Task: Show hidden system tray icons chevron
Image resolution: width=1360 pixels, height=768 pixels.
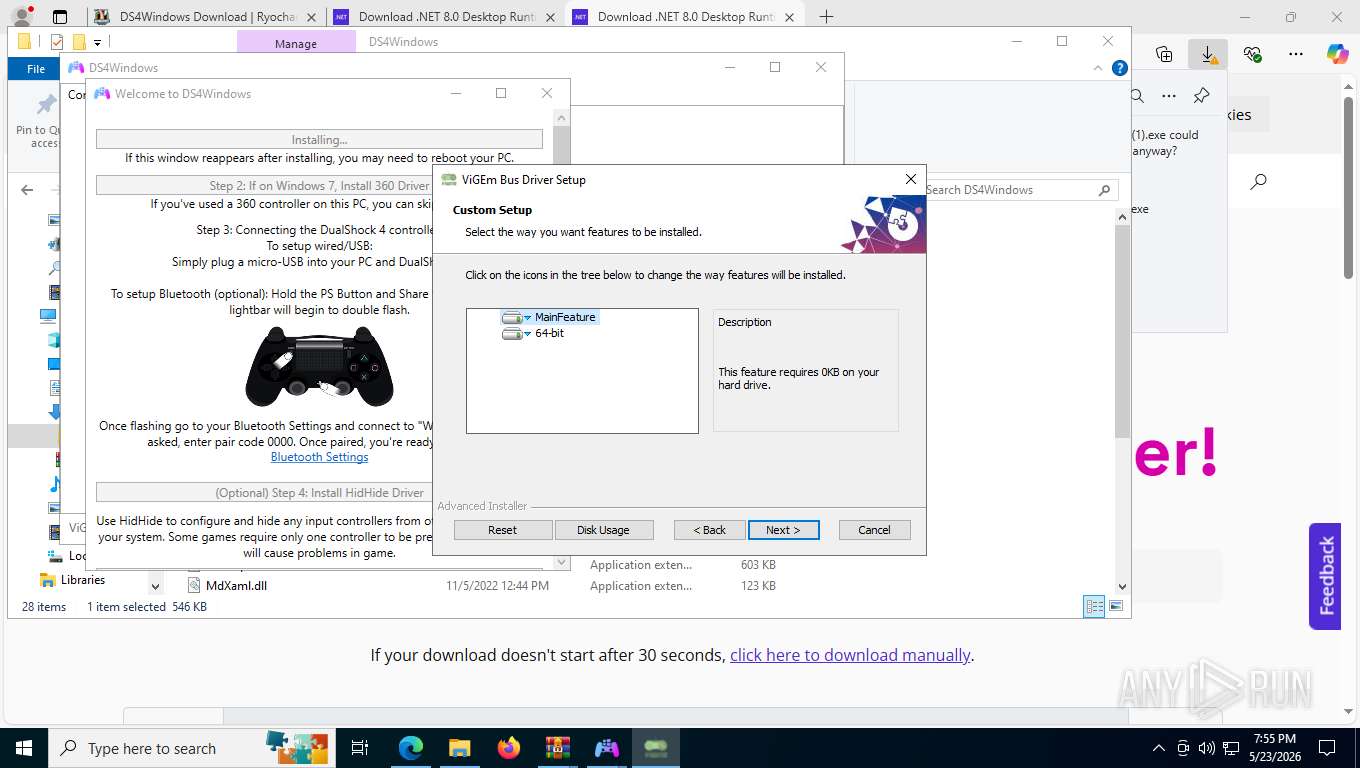Action: pos(1159,748)
